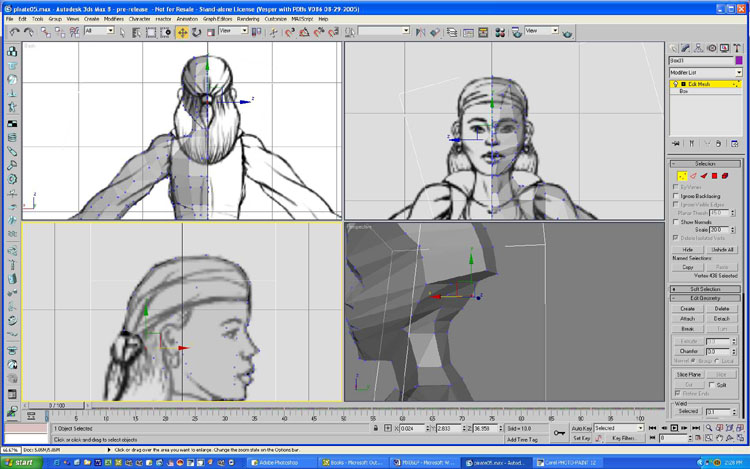This screenshot has width=750, height=469.
Task: Click the Slice Plane button
Action: click(687, 373)
